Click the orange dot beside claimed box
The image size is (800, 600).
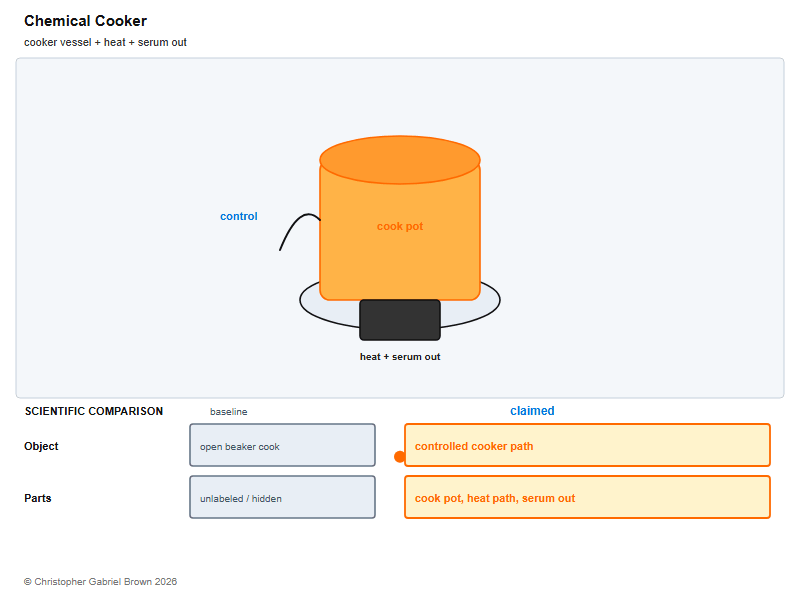click(x=400, y=457)
